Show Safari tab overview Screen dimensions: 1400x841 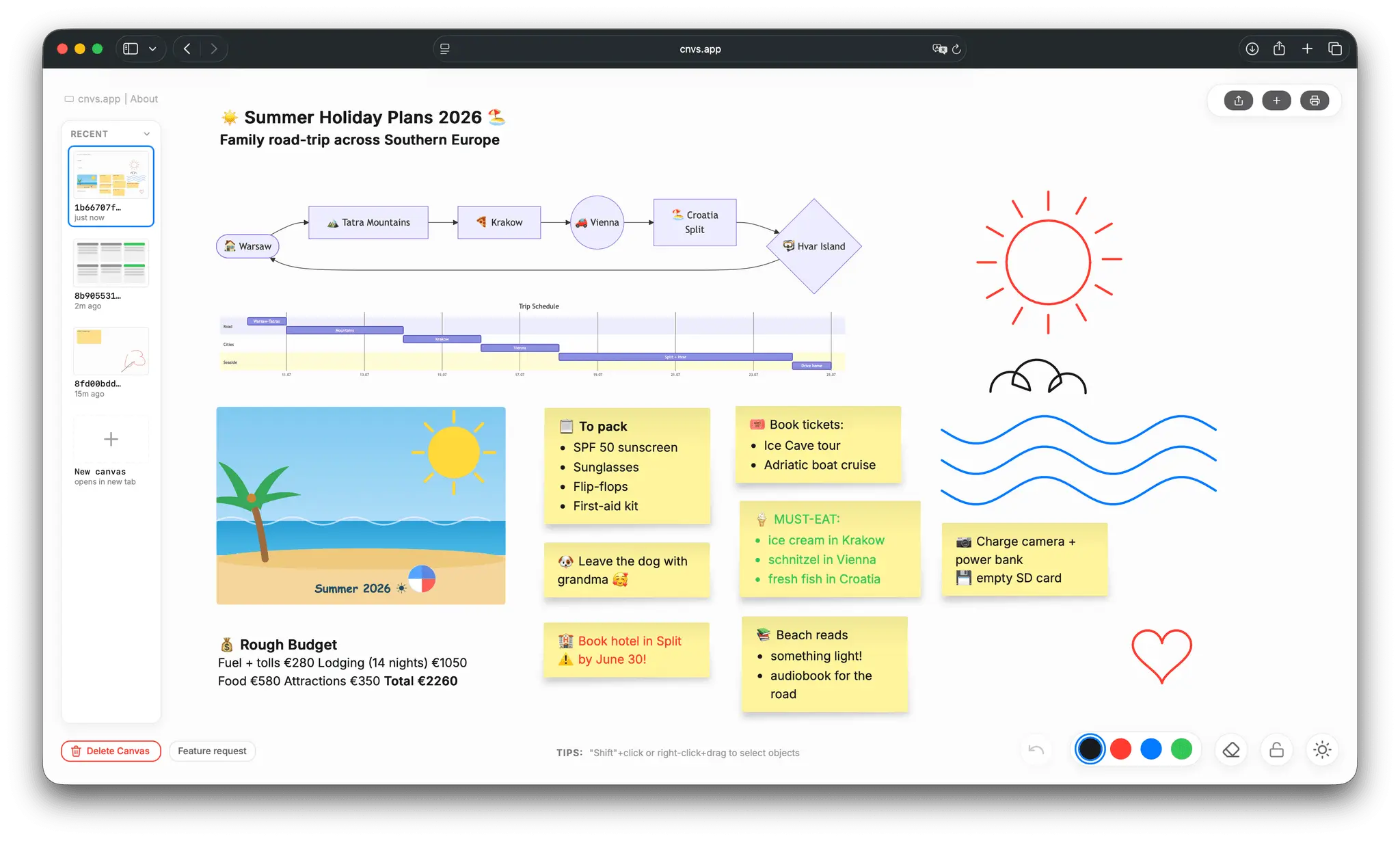(1334, 49)
